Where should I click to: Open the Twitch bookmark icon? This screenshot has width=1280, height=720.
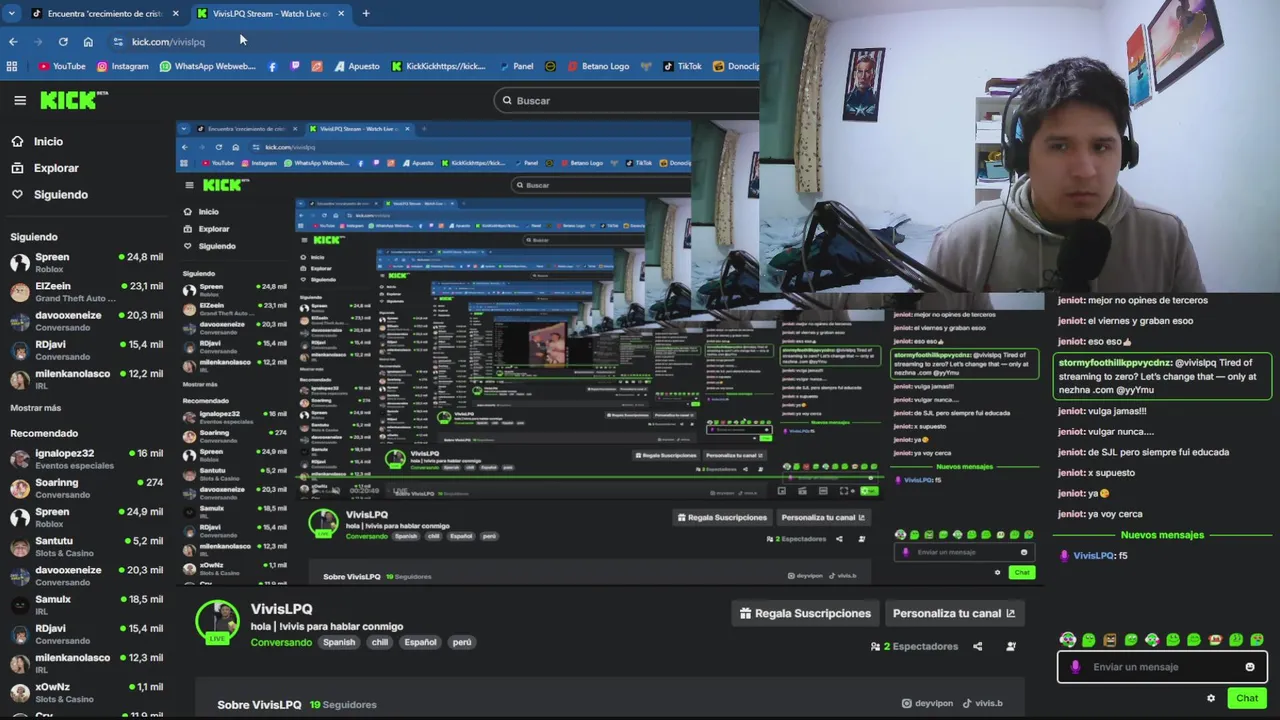(295, 66)
